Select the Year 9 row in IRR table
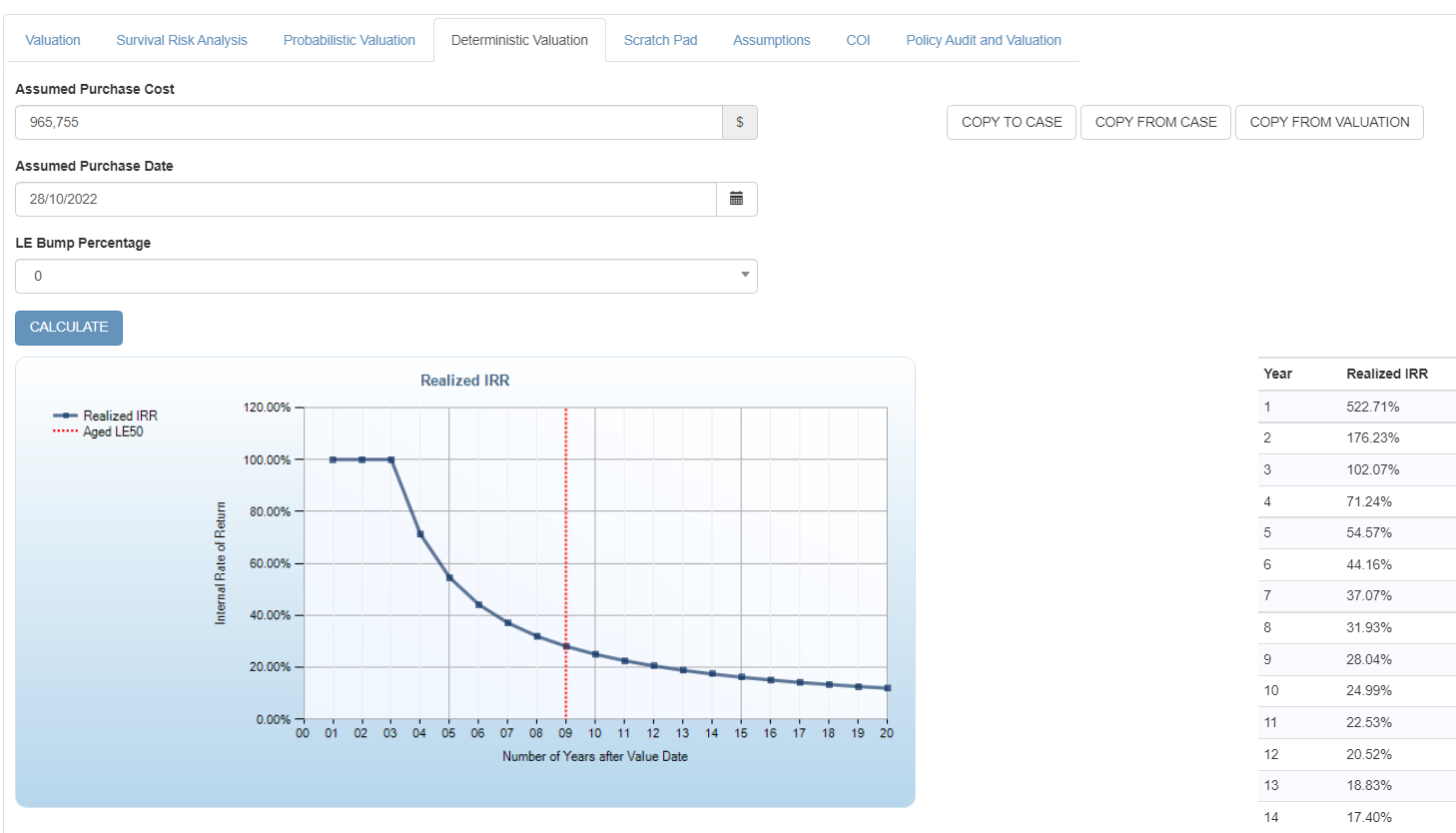The image size is (1456, 833). pyautogui.click(x=1356, y=659)
